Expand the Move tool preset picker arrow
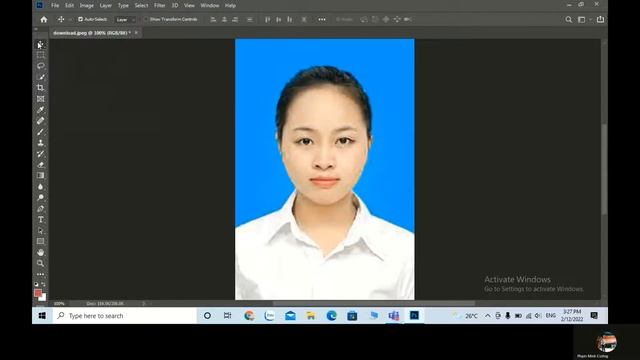 click(x=70, y=20)
